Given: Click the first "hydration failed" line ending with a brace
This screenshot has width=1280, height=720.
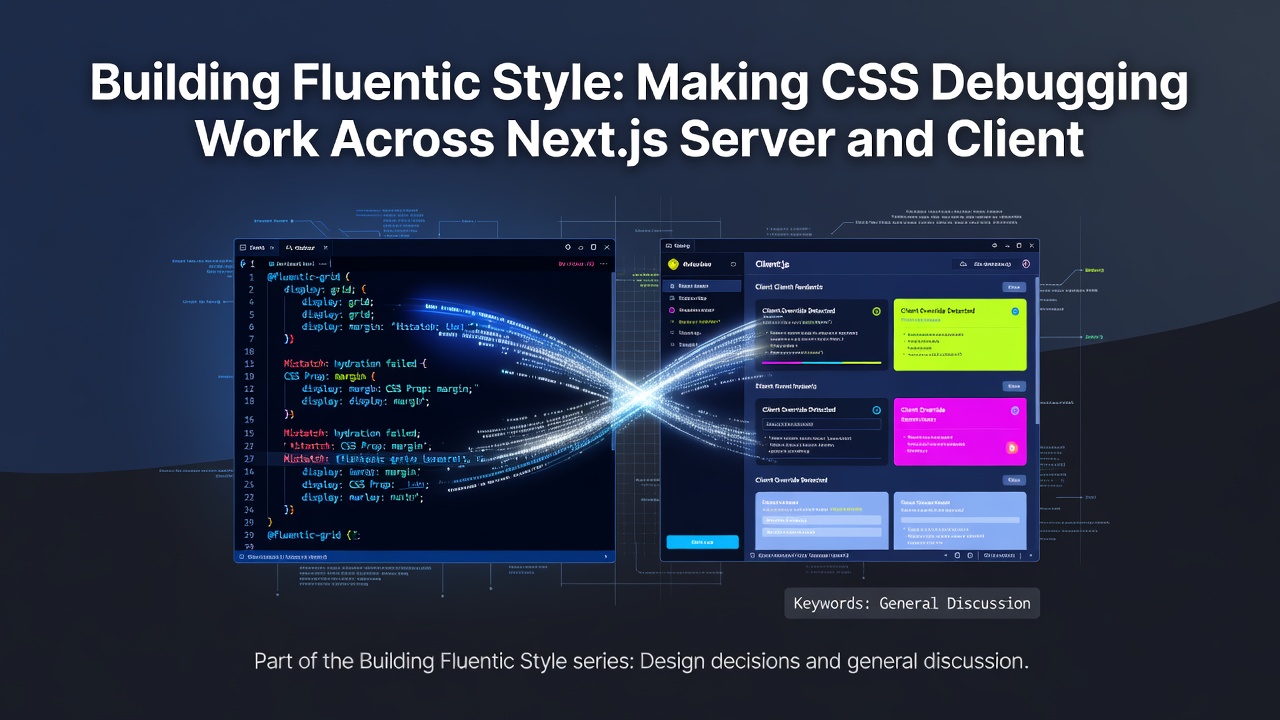Looking at the screenshot, I should [355, 363].
